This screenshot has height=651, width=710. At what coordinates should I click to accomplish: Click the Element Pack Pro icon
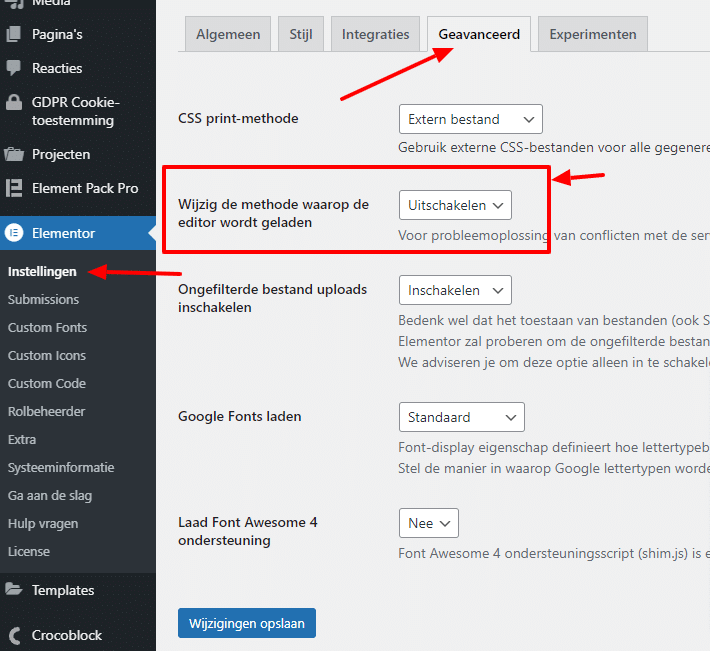click(x=14, y=188)
